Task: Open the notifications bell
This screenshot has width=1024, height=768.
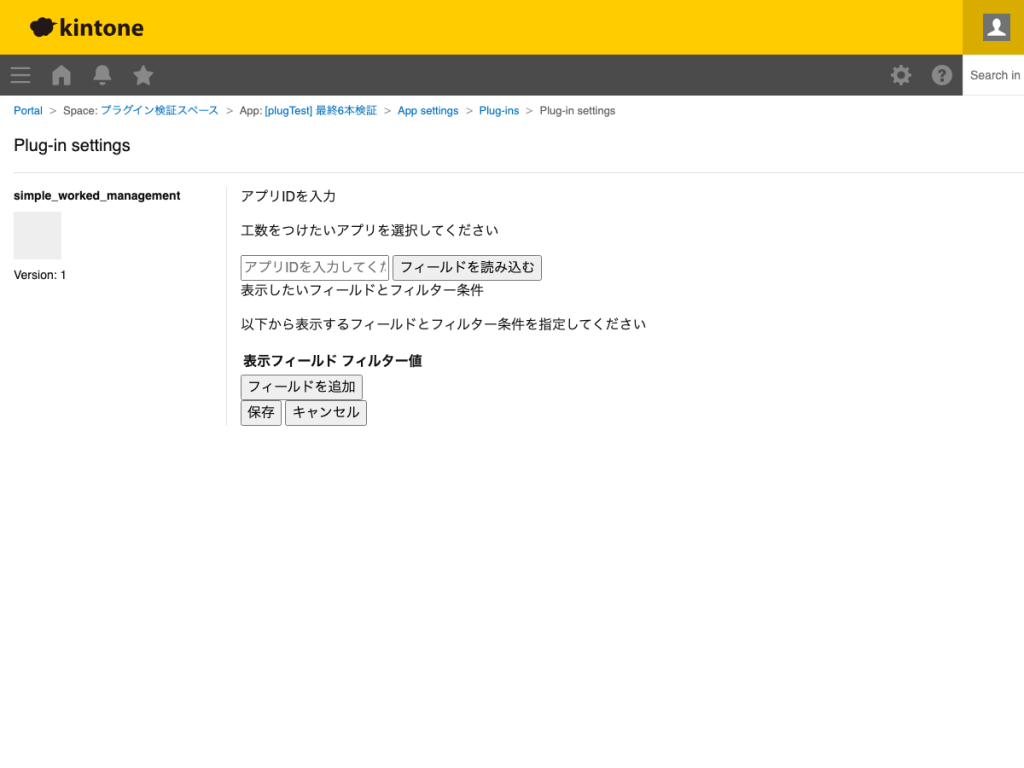Action: pos(102,75)
